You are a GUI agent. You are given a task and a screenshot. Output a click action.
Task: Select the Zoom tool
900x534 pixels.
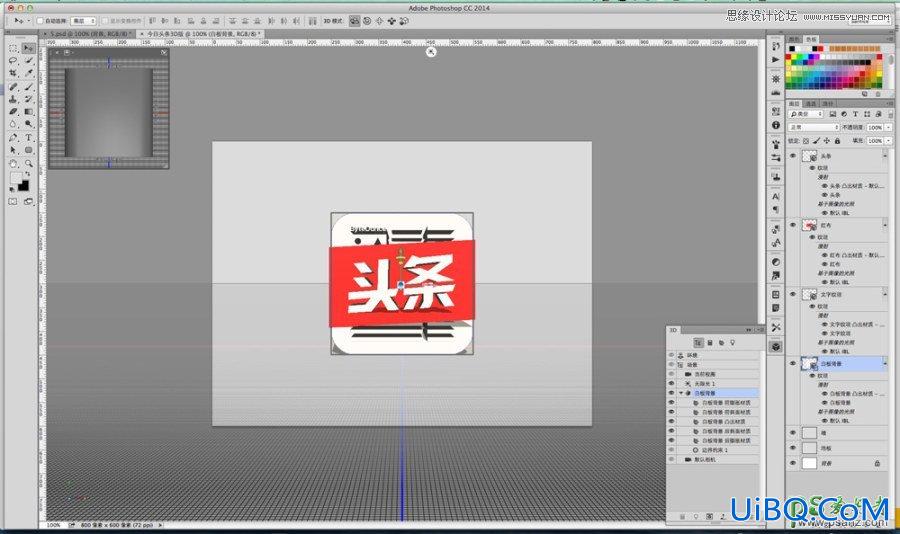[x=28, y=164]
